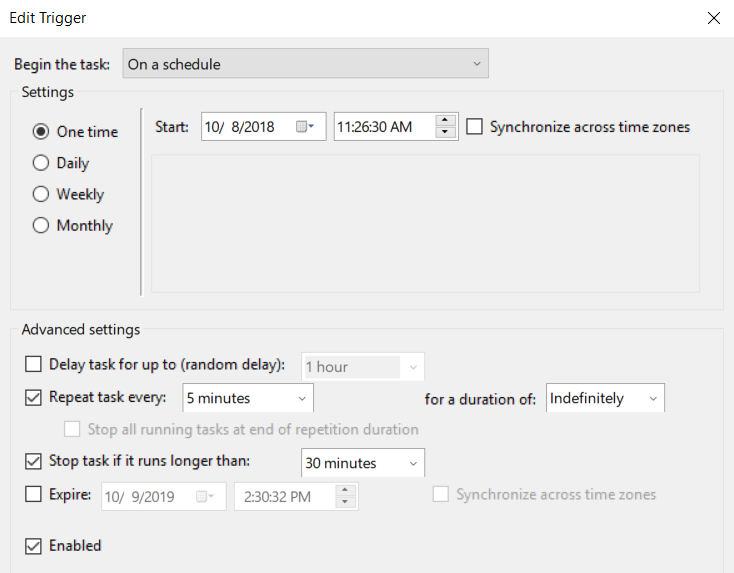Screen dimensions: 734x573
Task: Click the Advanced settings group label
Action: coord(81,330)
